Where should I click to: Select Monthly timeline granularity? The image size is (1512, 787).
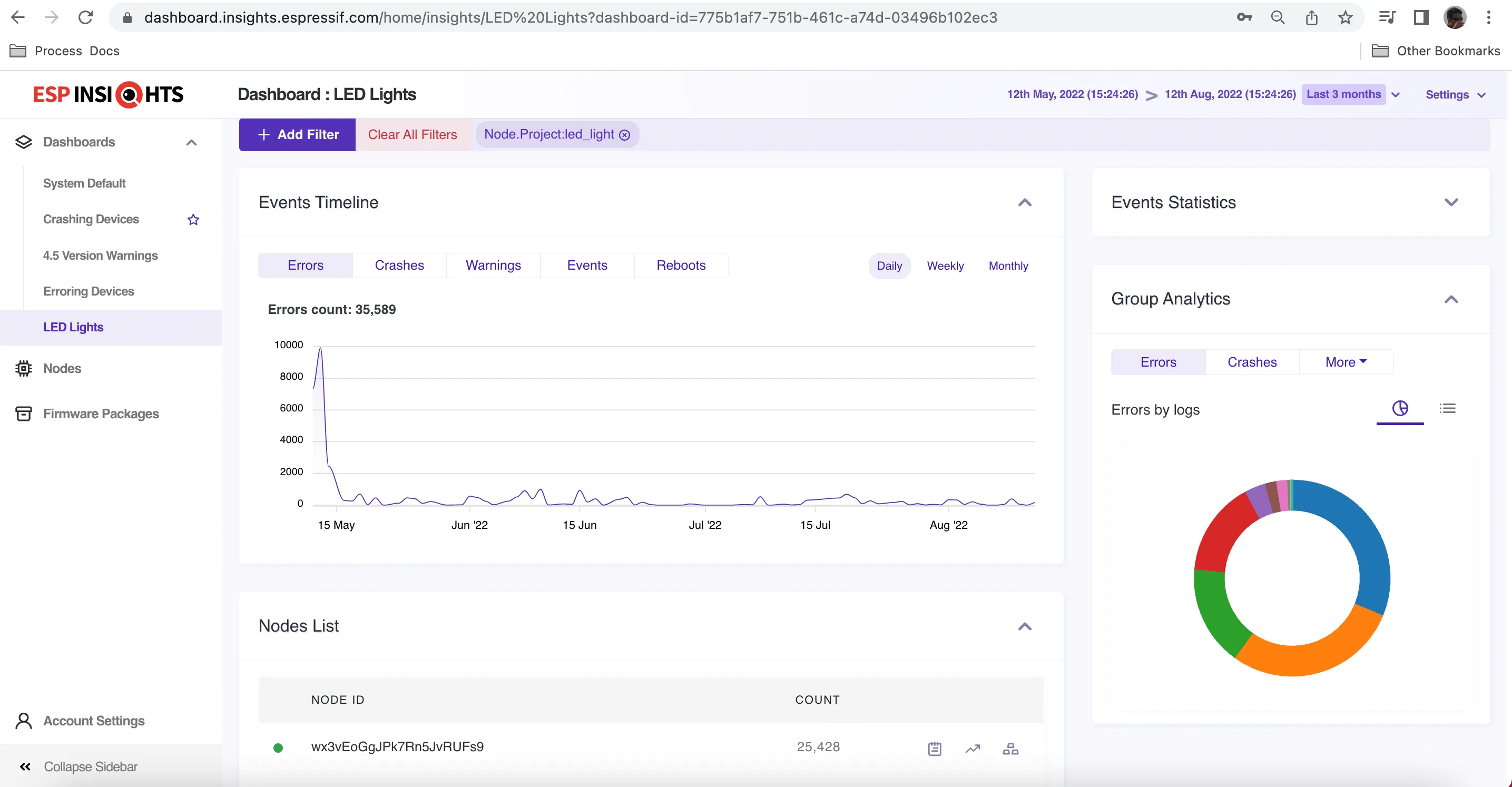(1008, 266)
